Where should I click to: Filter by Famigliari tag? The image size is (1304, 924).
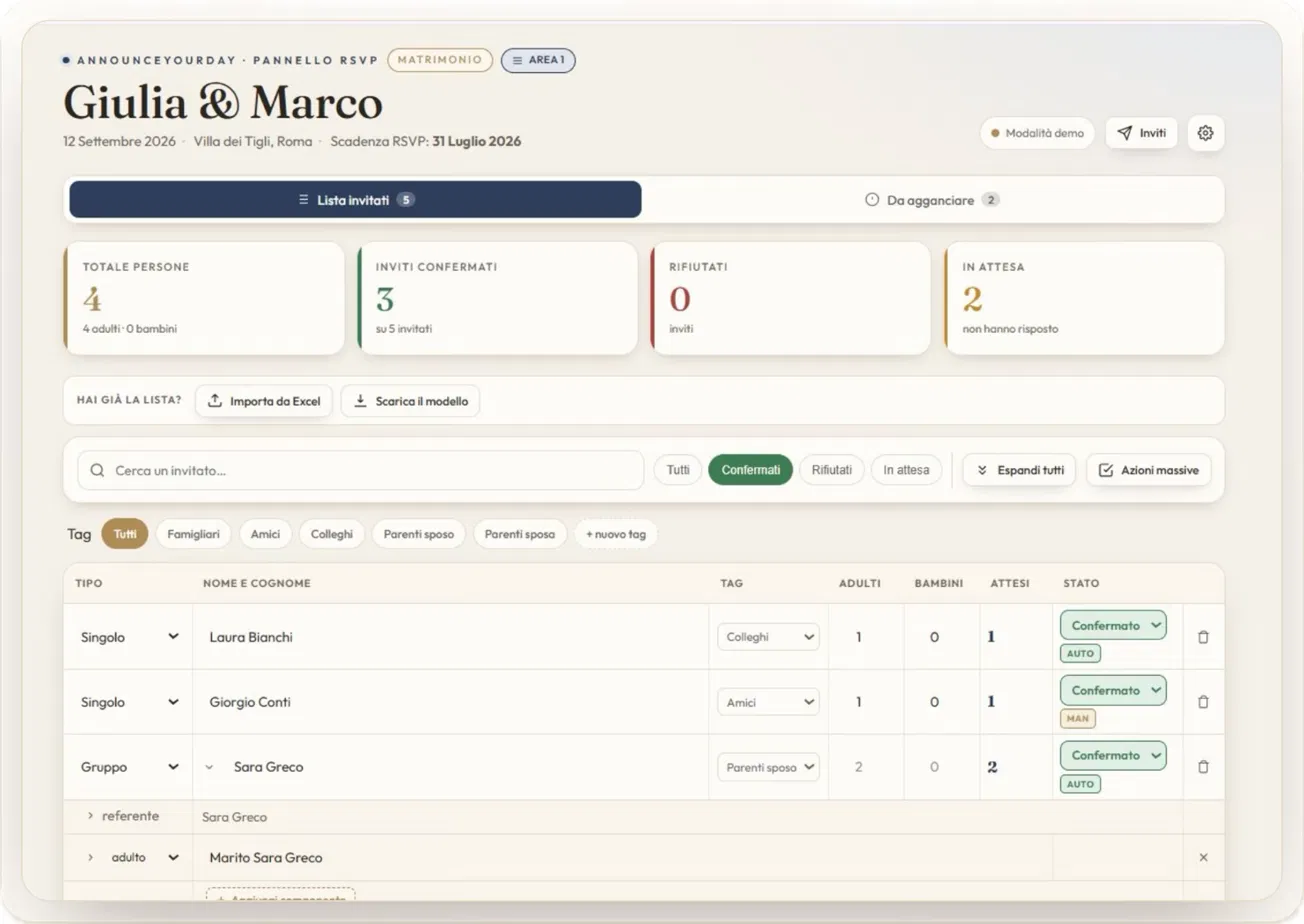[x=194, y=534]
